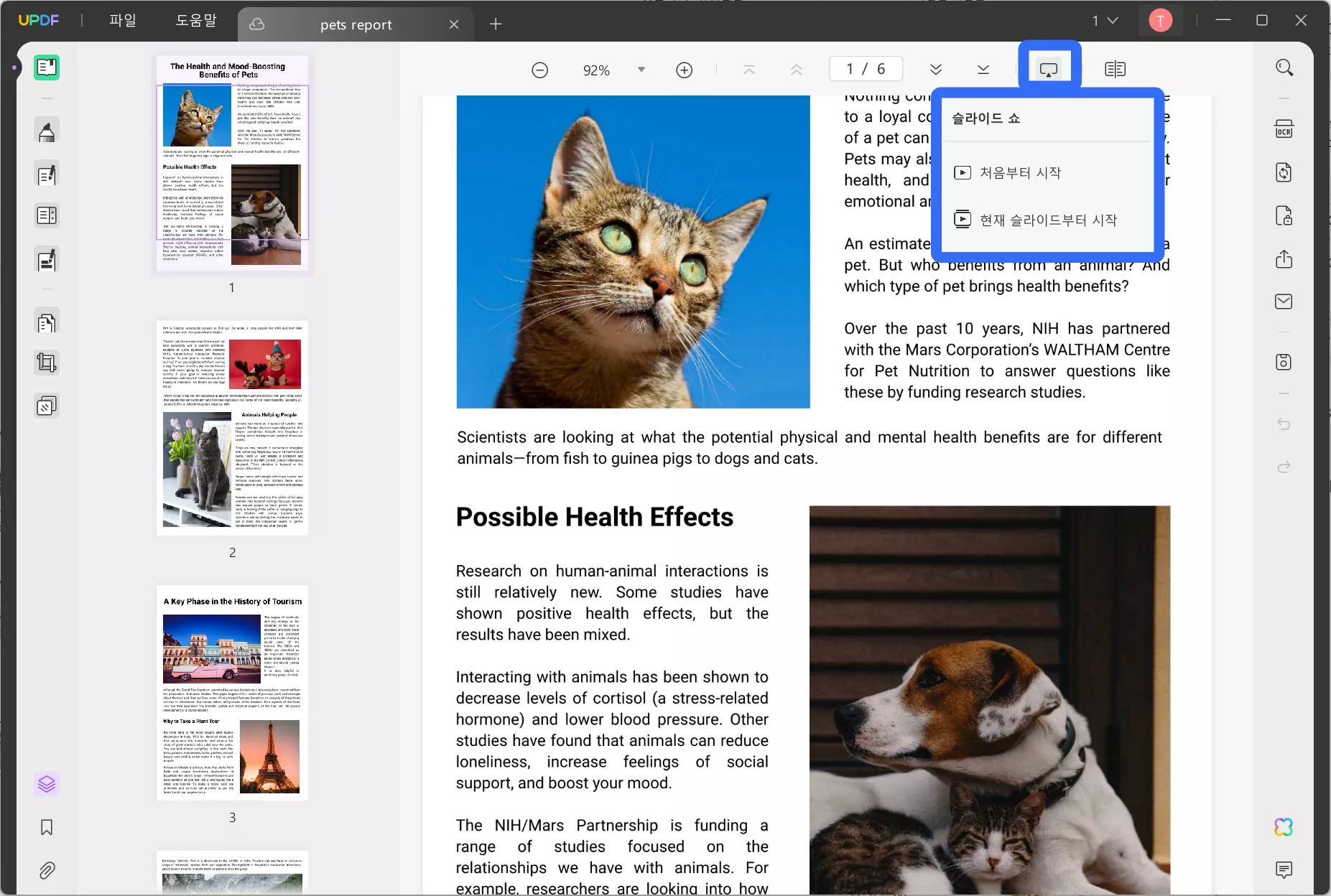Zoom out with the minus button
The width and height of the screenshot is (1331, 896).
pyautogui.click(x=540, y=70)
